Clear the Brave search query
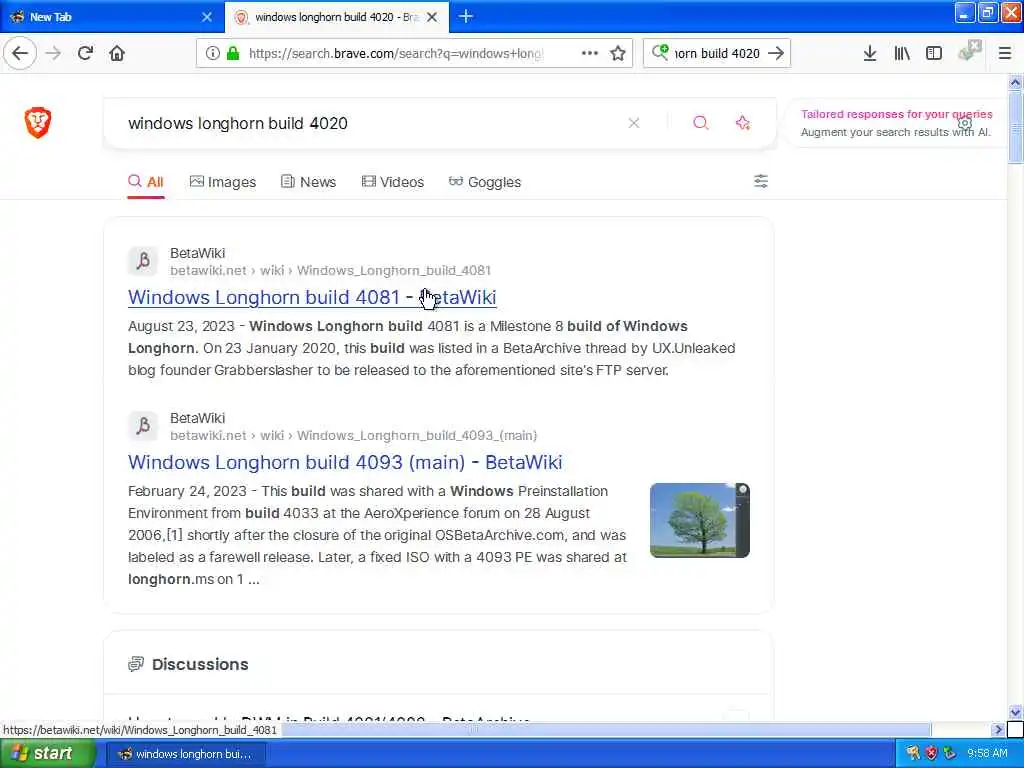 [x=633, y=123]
